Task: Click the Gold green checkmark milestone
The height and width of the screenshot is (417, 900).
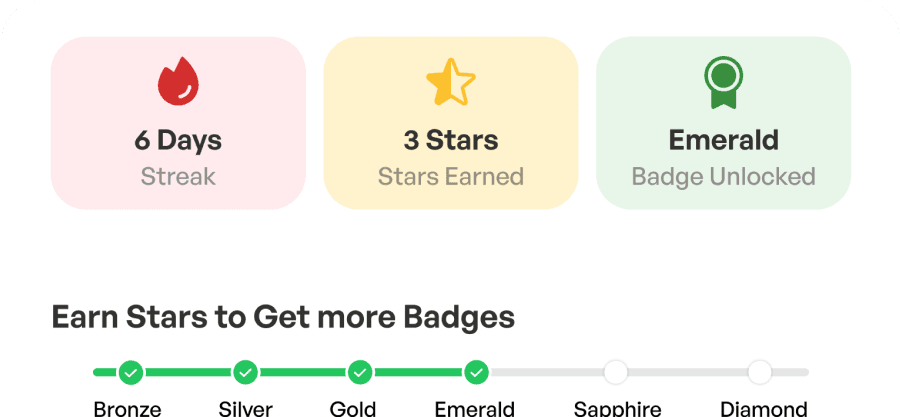Action: coord(361,373)
